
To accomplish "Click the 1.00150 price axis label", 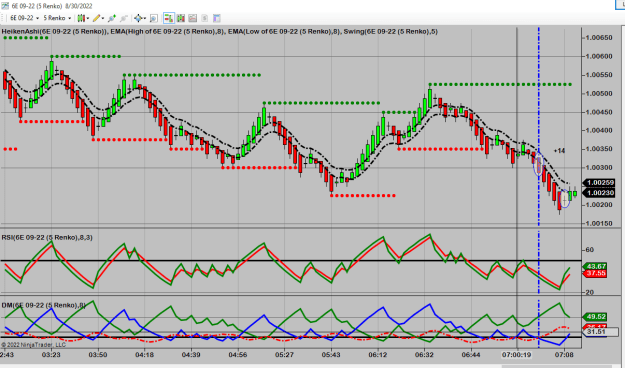I will [599, 223].
